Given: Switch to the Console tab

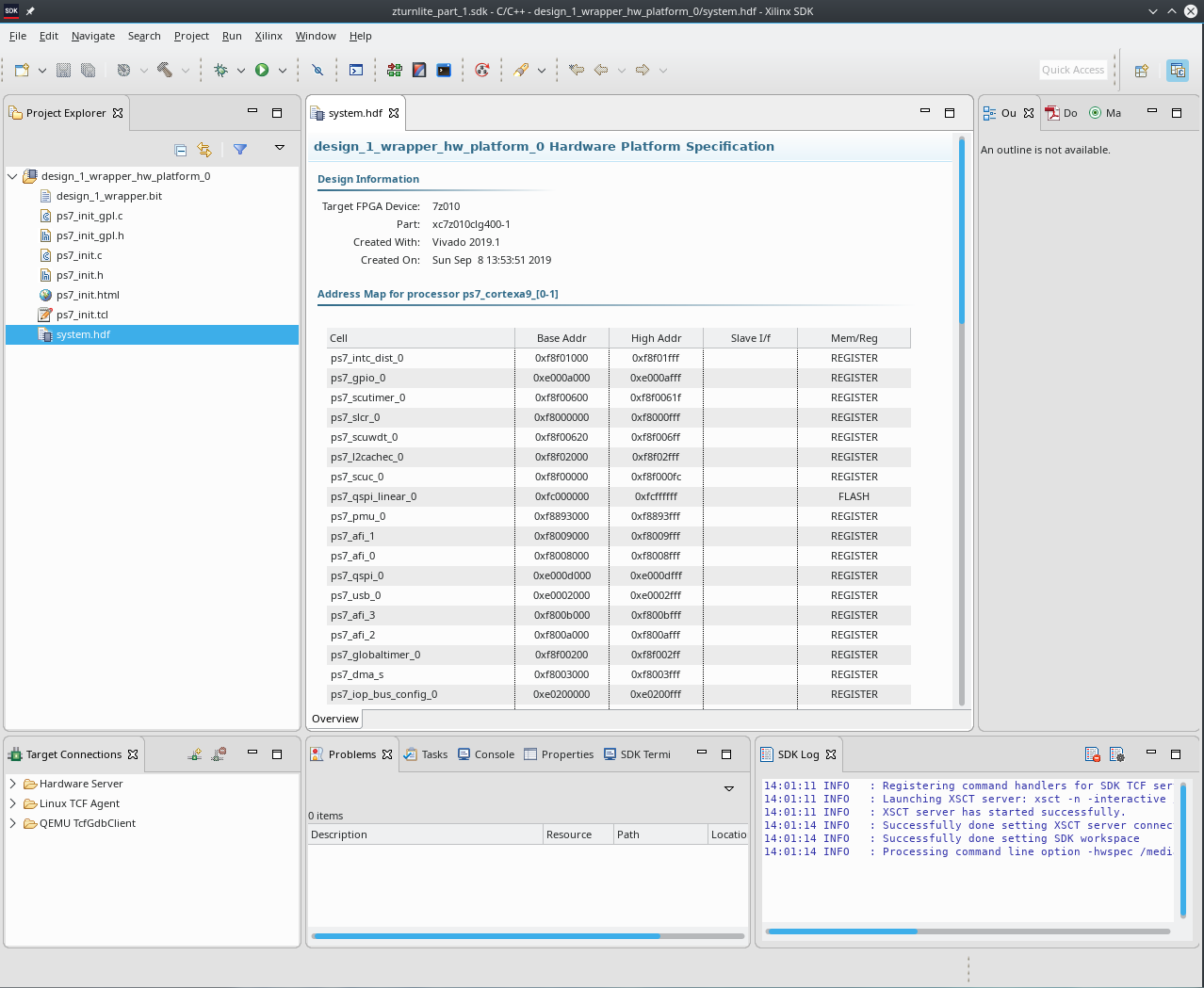Looking at the screenshot, I should [x=486, y=754].
